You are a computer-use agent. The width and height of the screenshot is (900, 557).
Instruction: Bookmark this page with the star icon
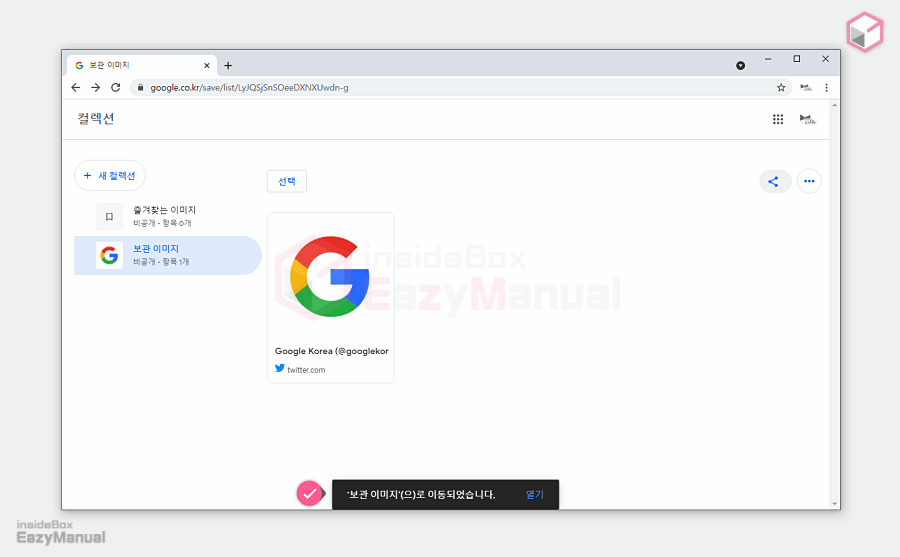pos(781,87)
